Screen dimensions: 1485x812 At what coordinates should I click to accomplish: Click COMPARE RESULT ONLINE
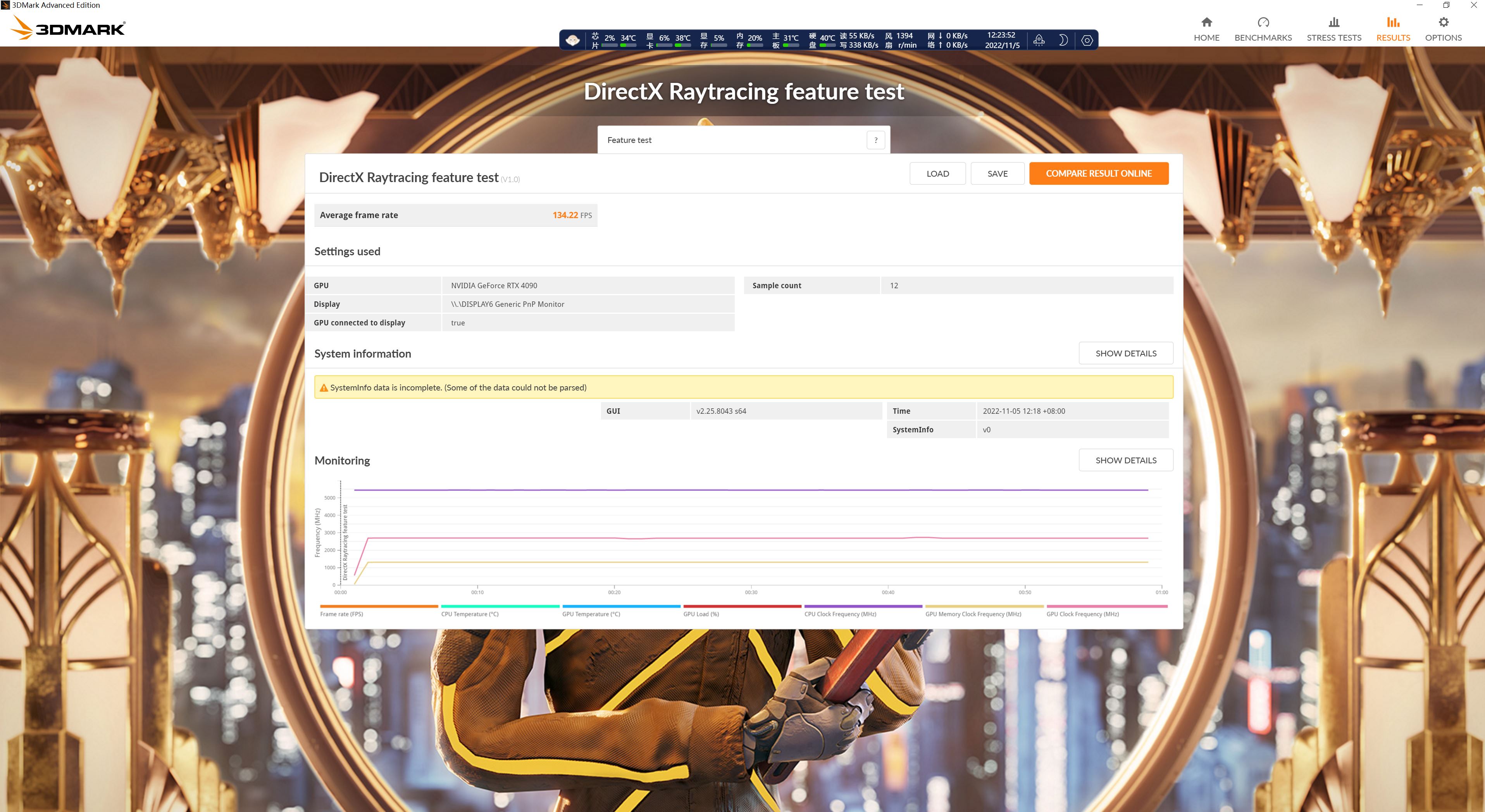coord(1099,174)
